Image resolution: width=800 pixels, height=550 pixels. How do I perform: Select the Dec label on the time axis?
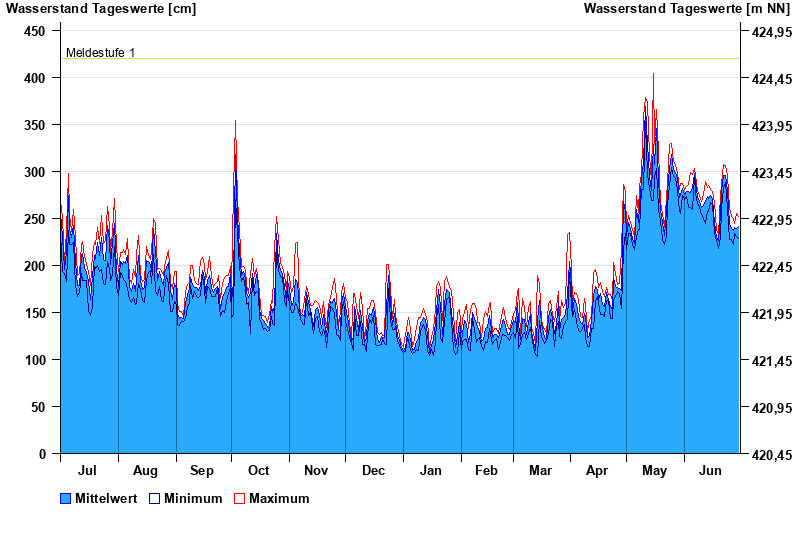tap(373, 470)
